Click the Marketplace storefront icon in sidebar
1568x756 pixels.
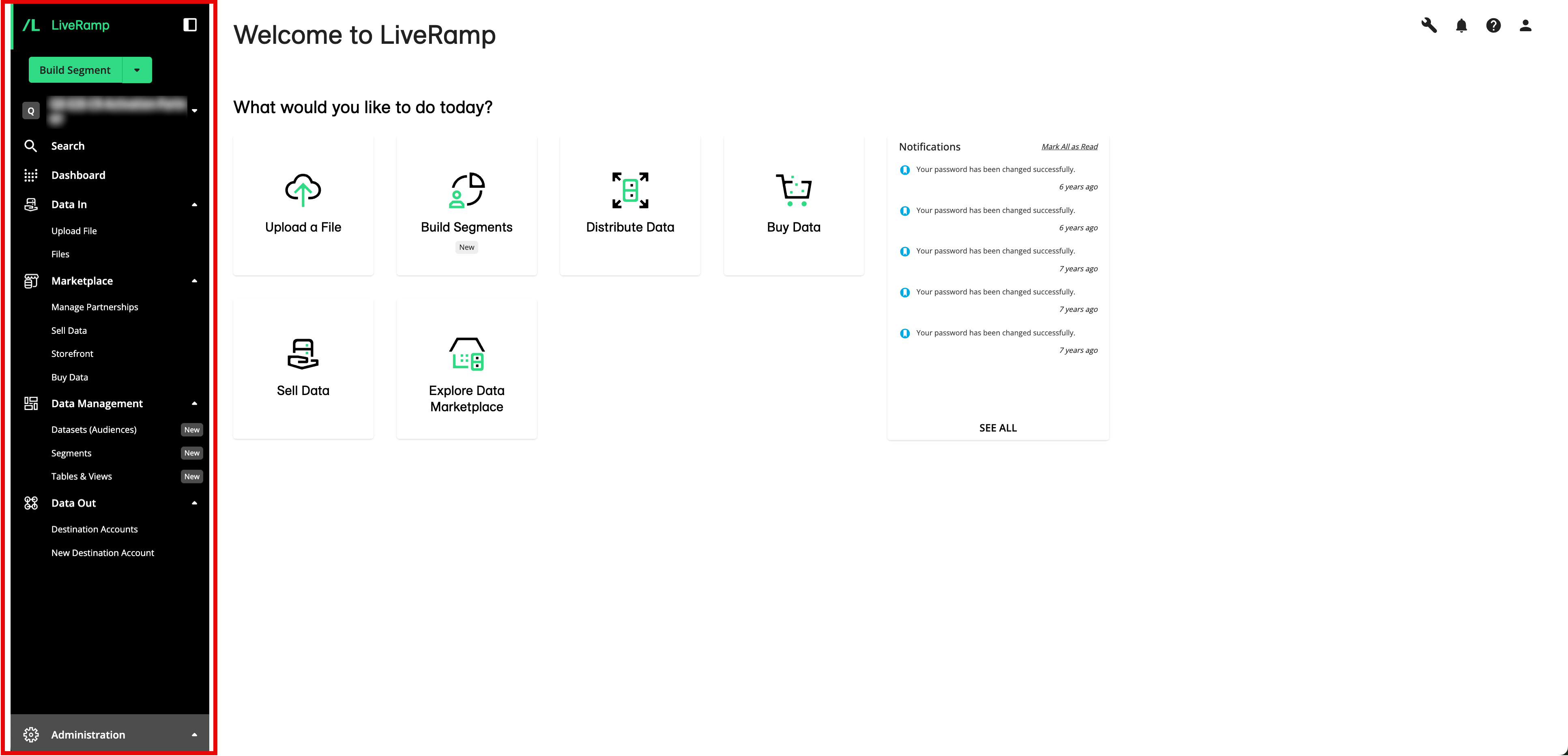tap(30, 281)
